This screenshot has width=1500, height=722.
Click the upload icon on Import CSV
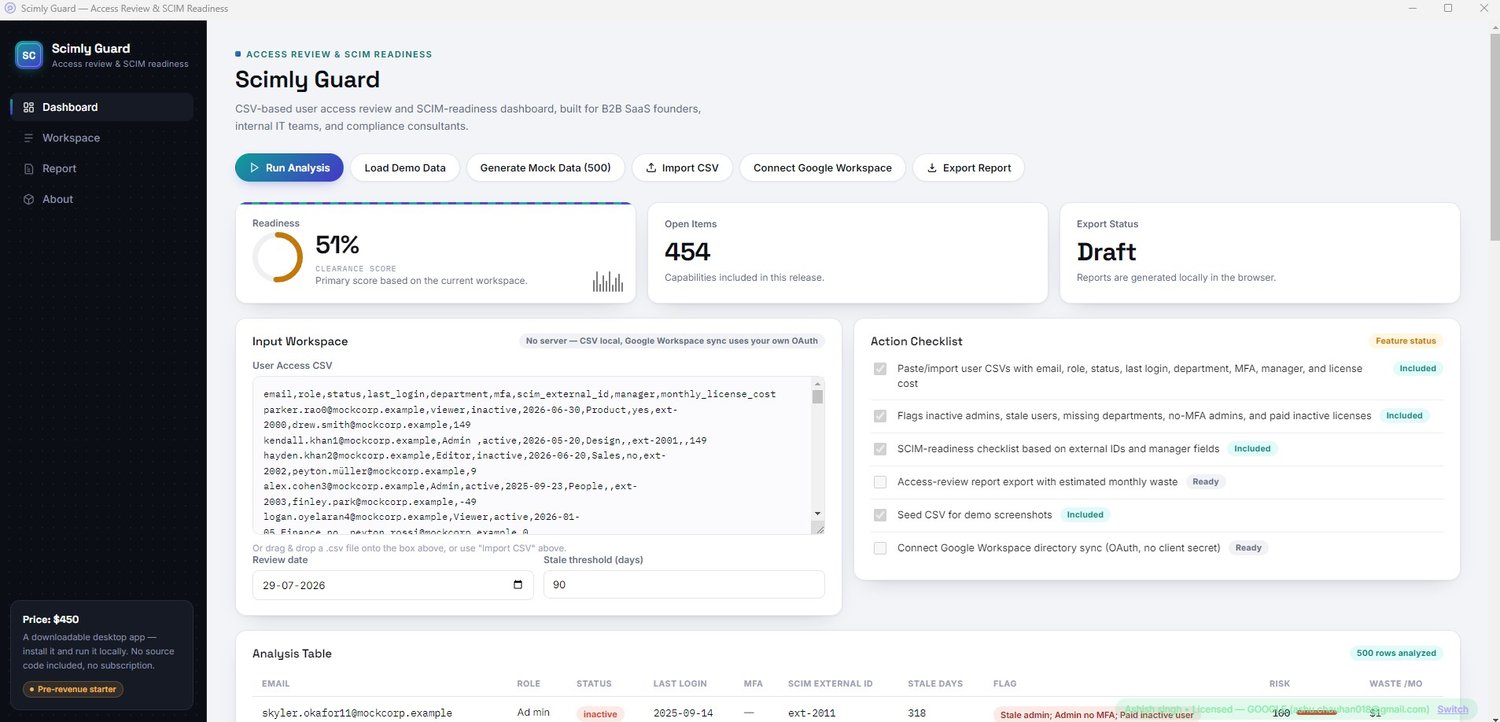pyautogui.click(x=651, y=168)
